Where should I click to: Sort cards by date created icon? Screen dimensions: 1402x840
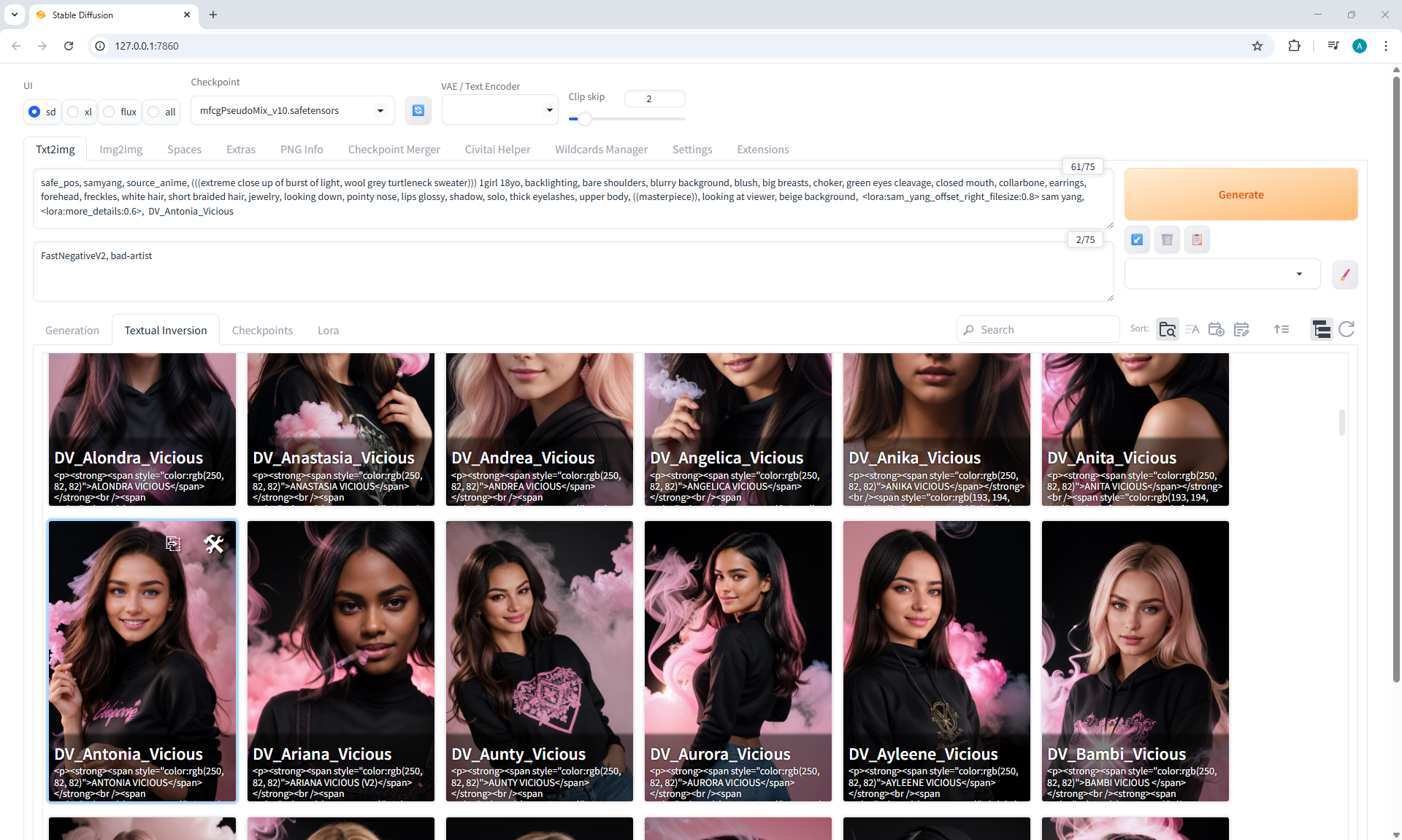coord(1216,329)
